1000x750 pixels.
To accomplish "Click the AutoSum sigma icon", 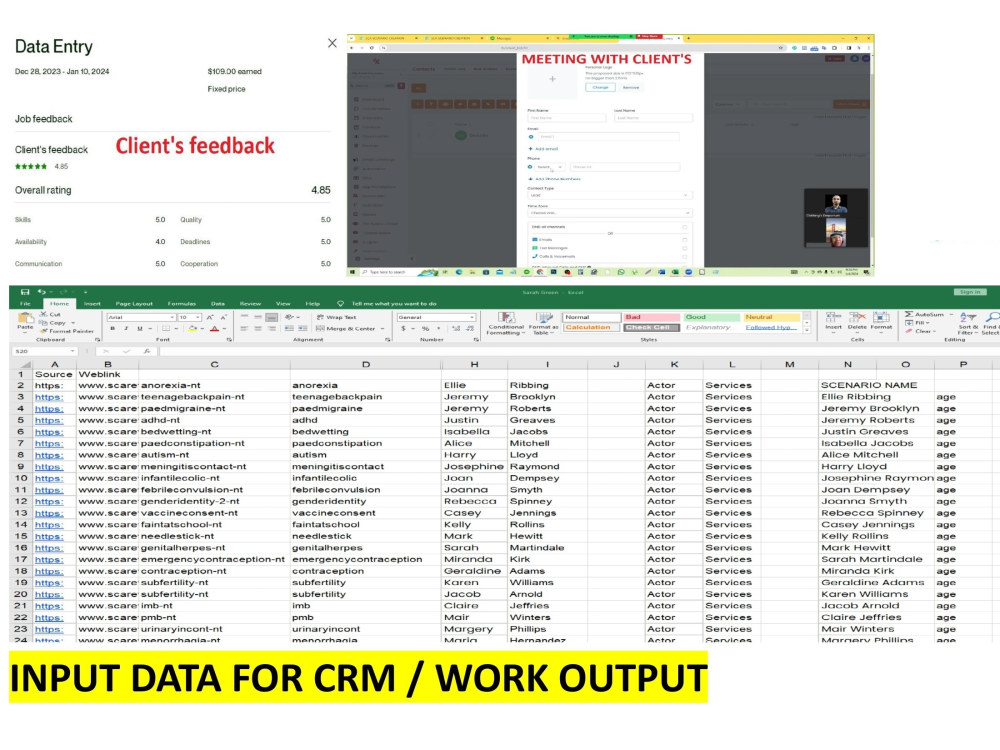I will click(909, 314).
